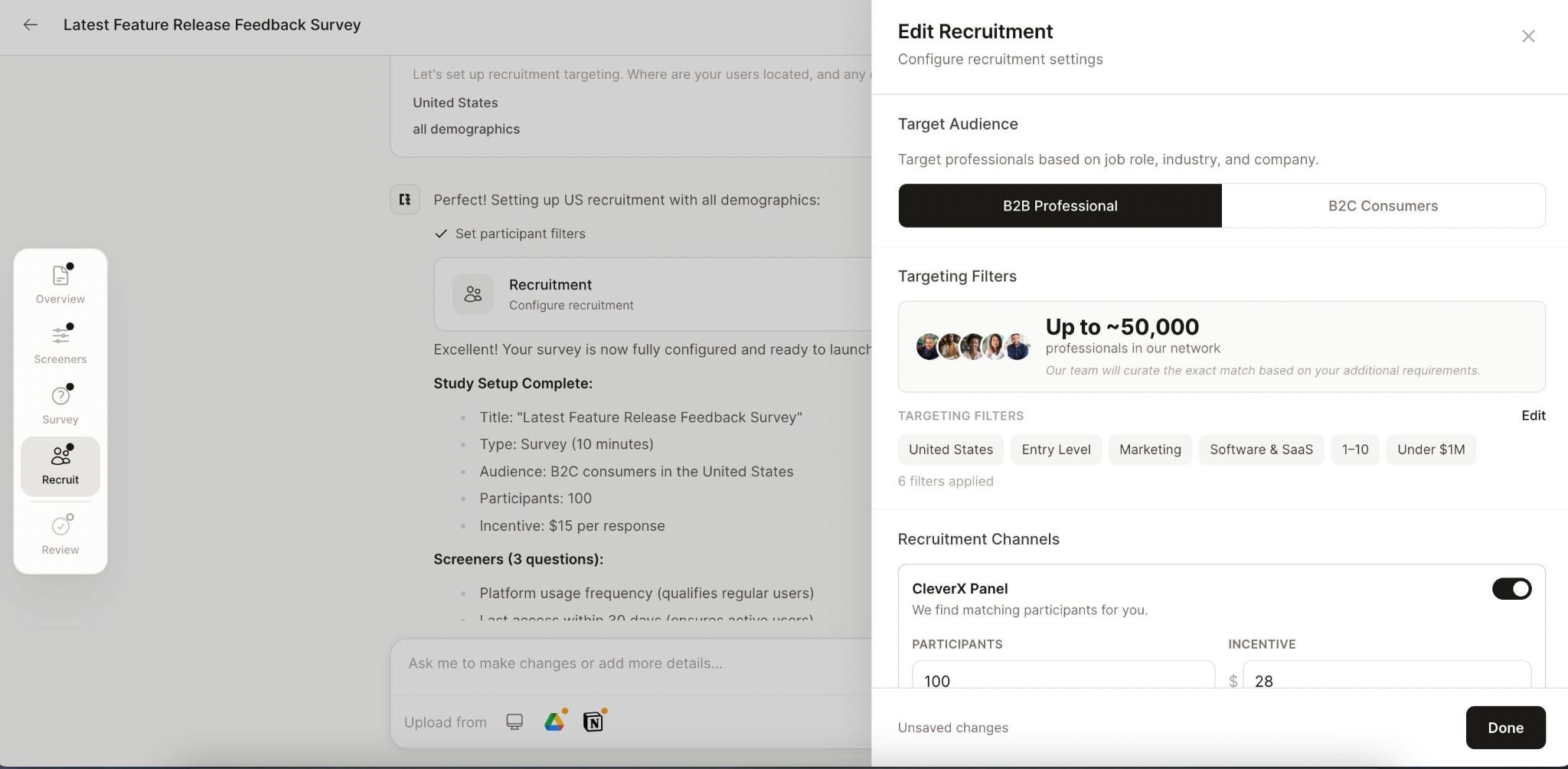Go back using the left arrow
Image resolution: width=1568 pixels, height=769 pixels.
tap(30, 25)
